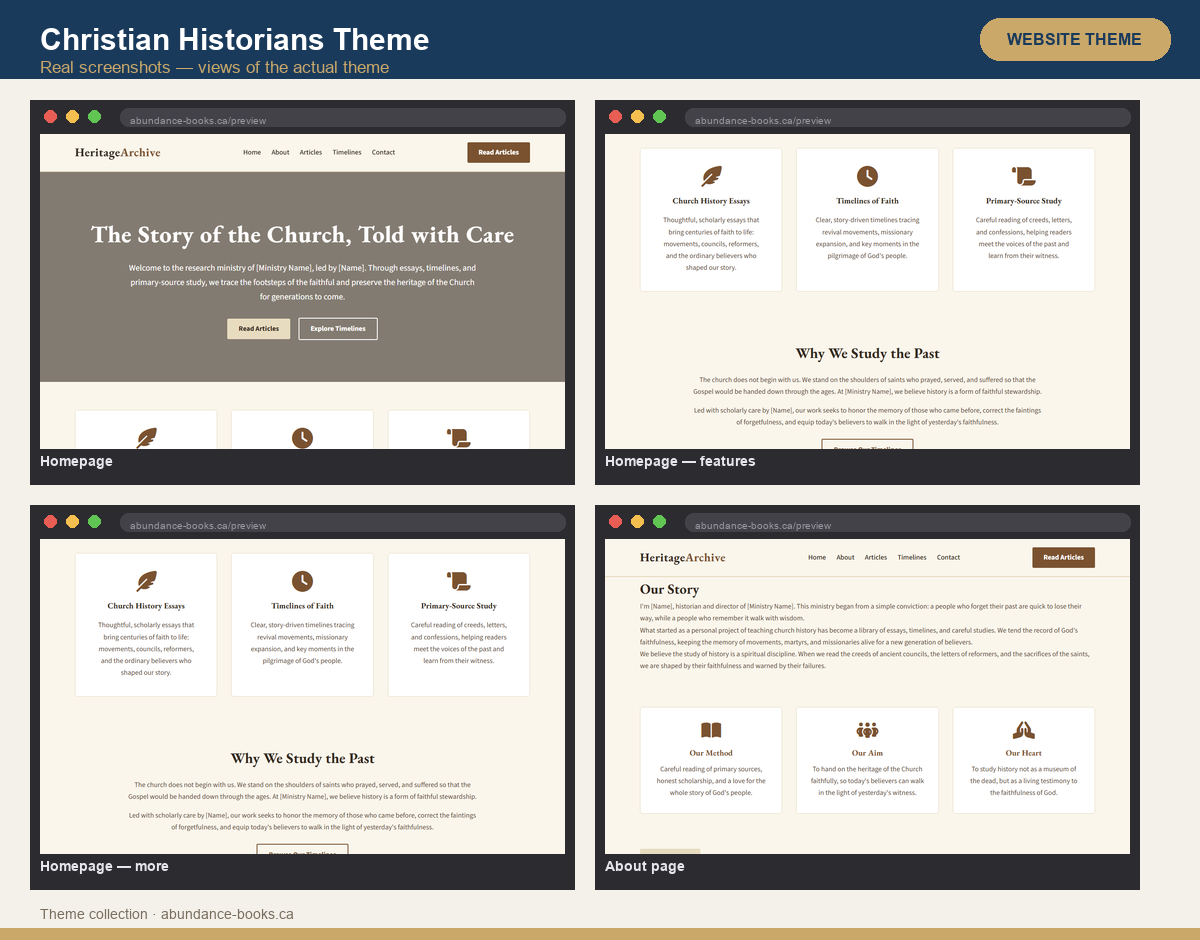
Task: Select Contact in About page screenshot navigation
Action: (948, 557)
